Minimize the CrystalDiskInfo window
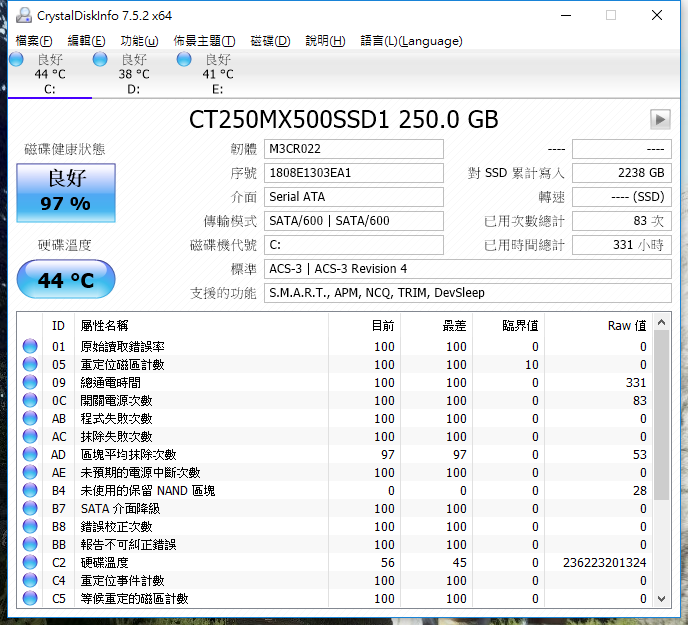The image size is (688, 625). [x=566, y=15]
